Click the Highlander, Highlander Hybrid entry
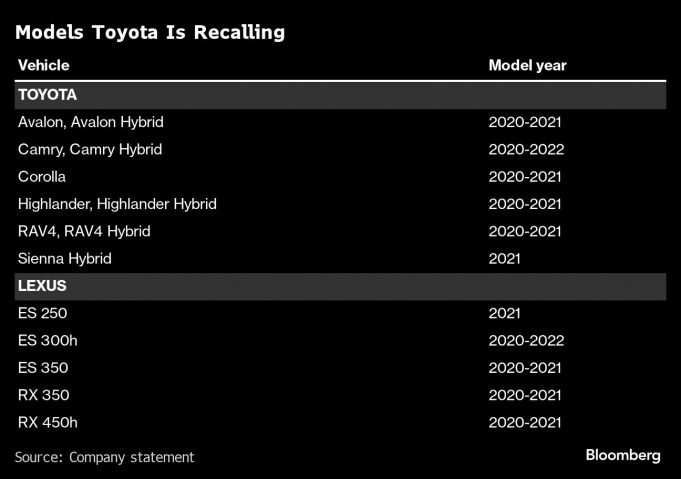 click(x=117, y=204)
